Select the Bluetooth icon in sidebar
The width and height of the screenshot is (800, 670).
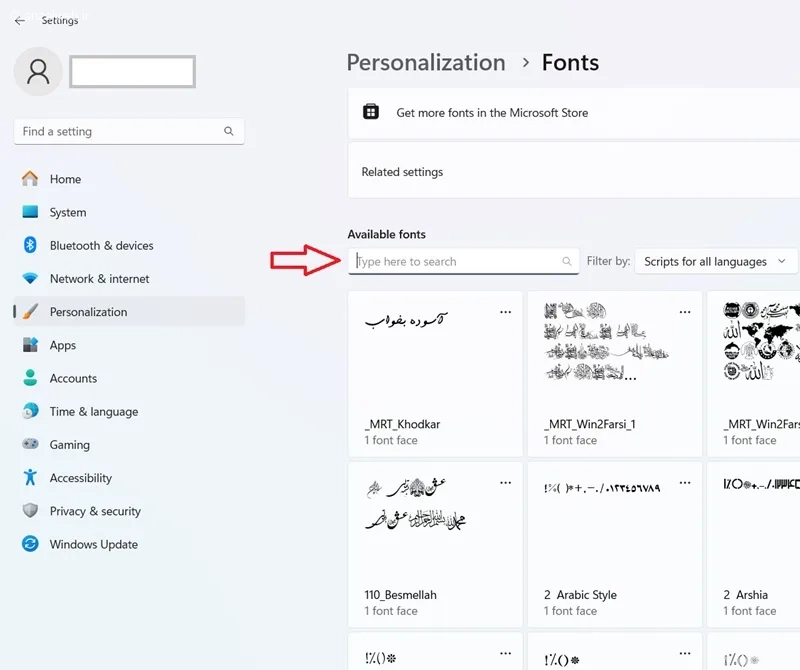30,245
